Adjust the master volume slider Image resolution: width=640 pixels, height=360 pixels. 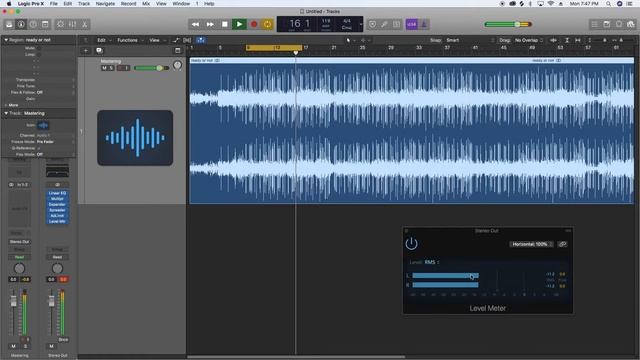(508, 24)
